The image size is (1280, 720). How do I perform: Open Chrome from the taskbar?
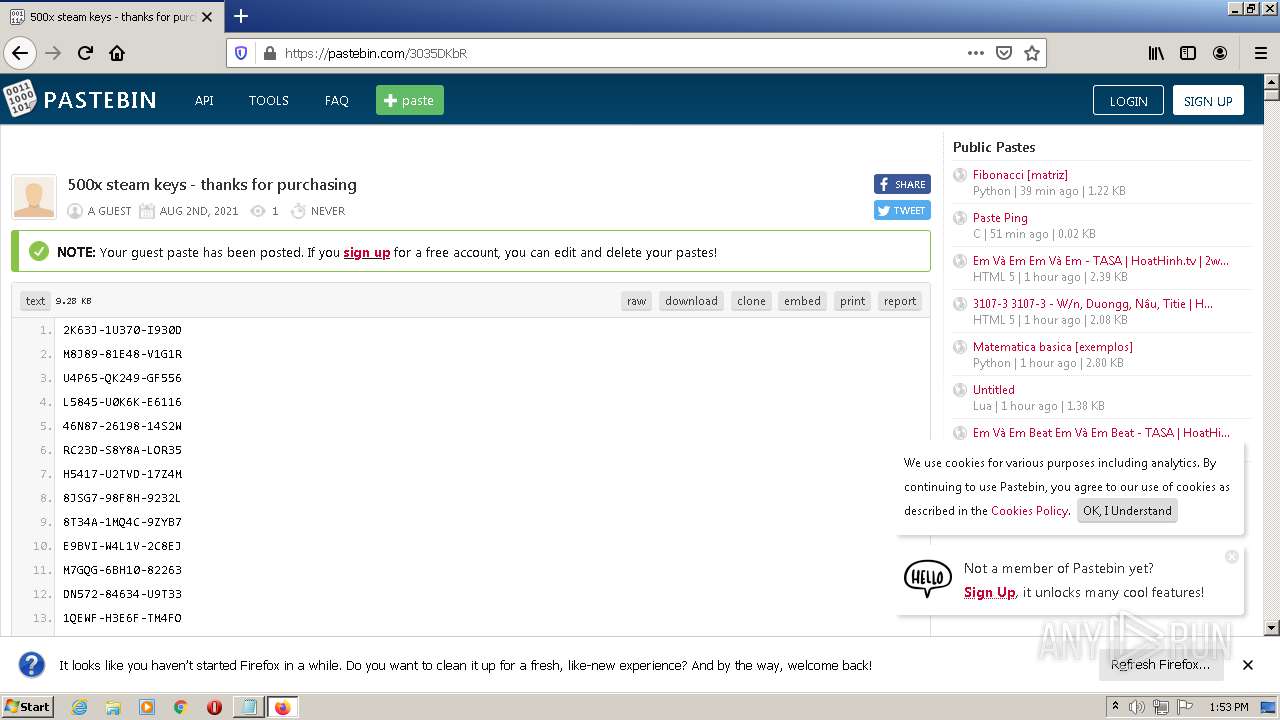[180, 707]
